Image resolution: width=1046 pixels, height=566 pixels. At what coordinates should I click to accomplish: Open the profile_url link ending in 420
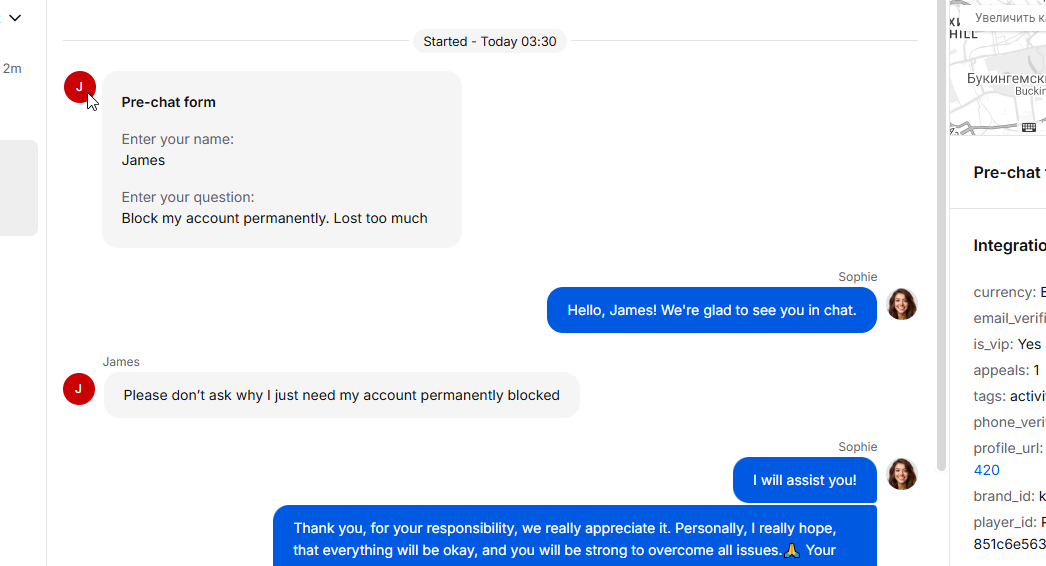pyautogui.click(x=986, y=470)
